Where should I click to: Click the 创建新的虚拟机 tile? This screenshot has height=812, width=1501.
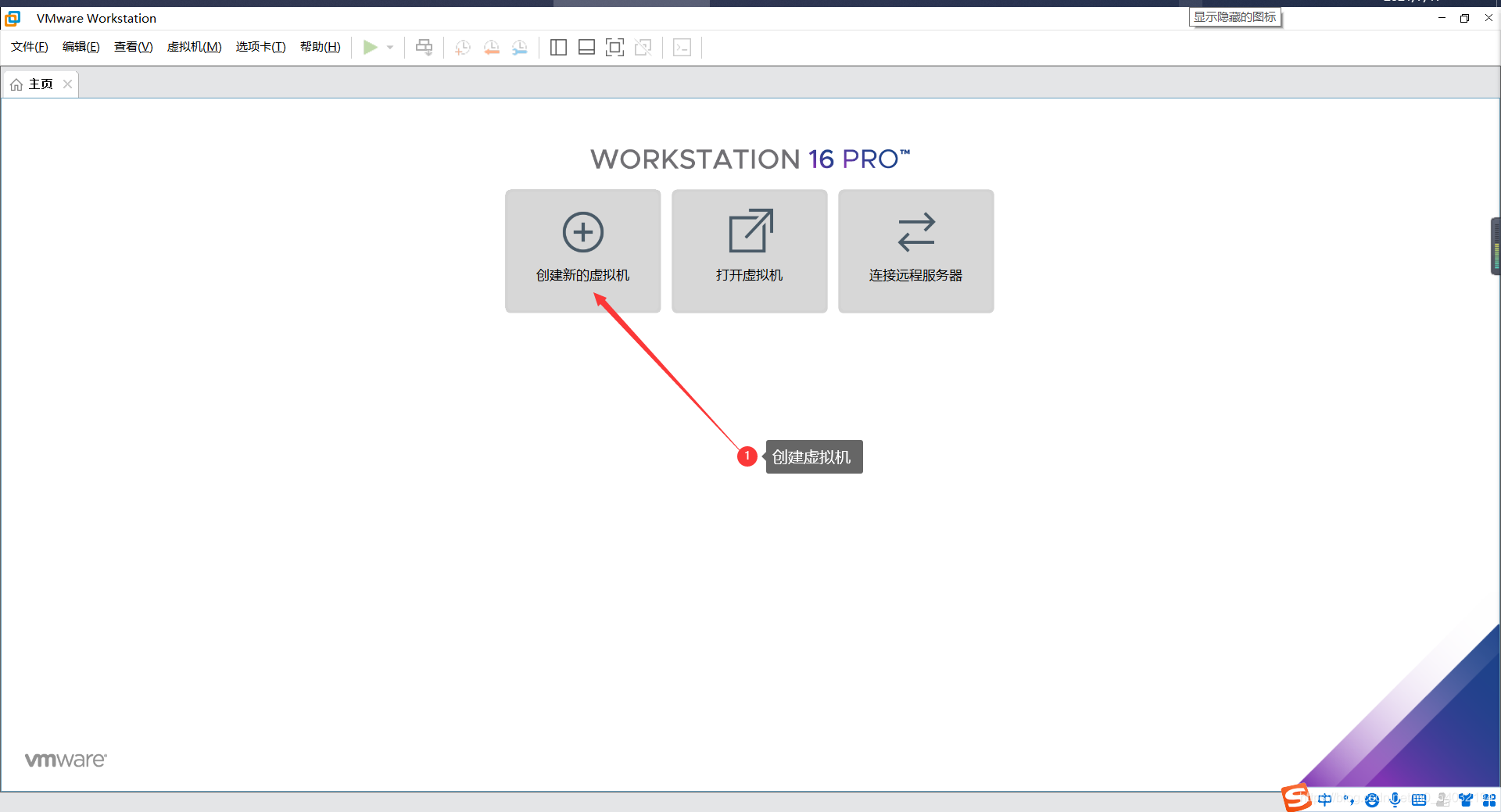(583, 251)
